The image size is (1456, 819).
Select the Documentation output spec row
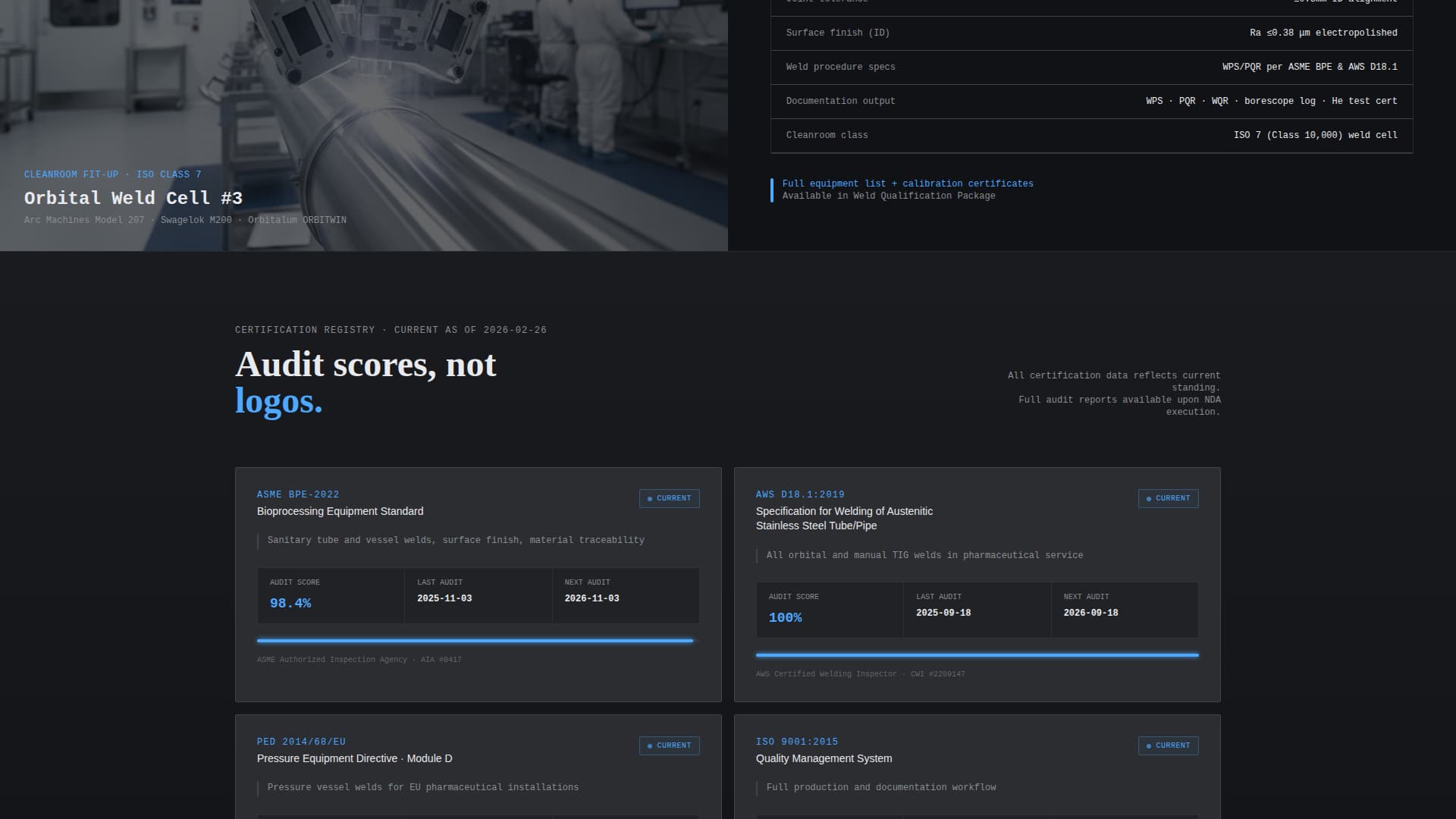point(1092,100)
